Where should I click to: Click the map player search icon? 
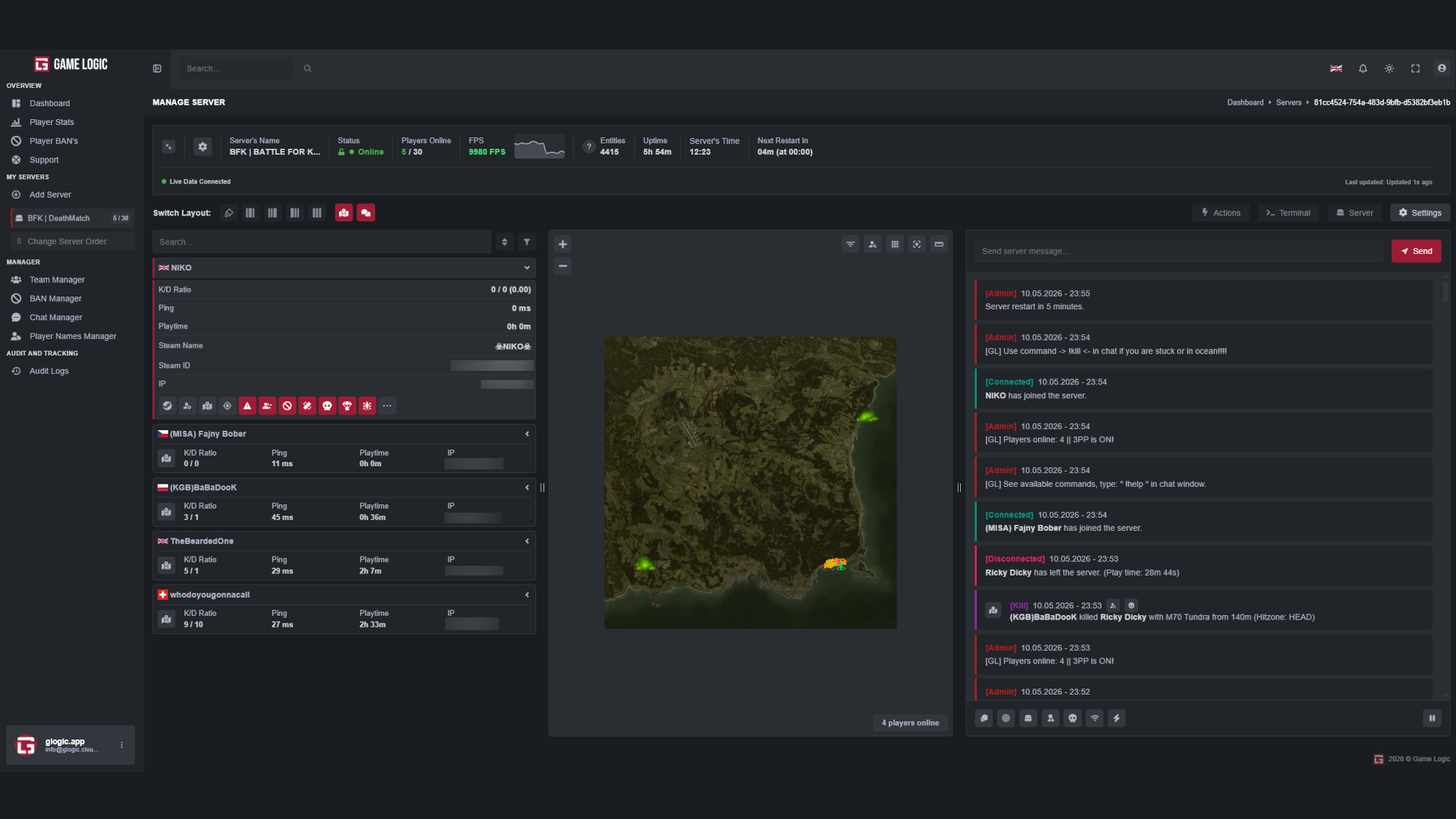tap(873, 244)
